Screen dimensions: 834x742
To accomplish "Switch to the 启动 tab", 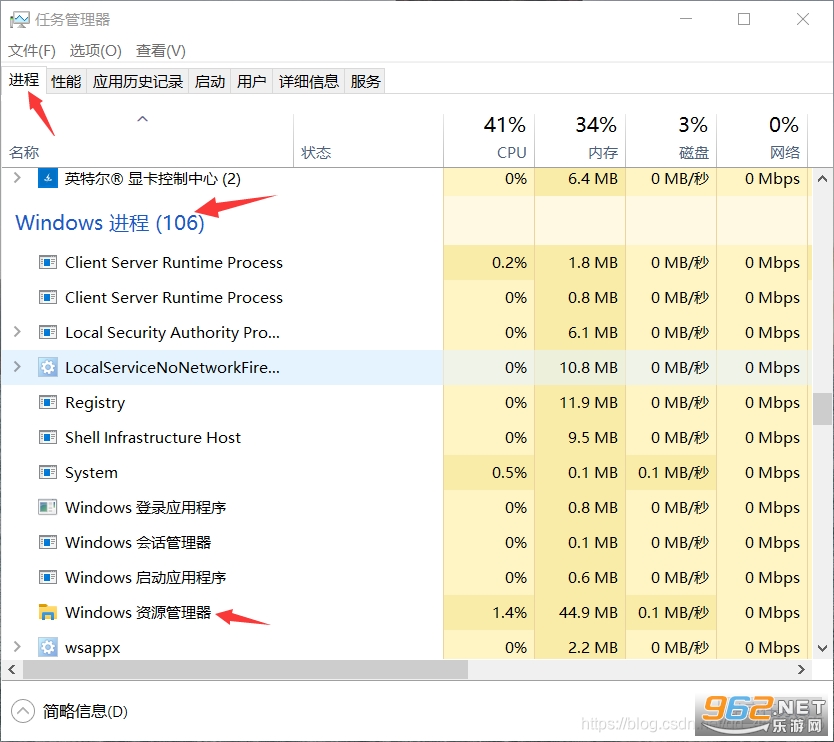I will [x=210, y=81].
